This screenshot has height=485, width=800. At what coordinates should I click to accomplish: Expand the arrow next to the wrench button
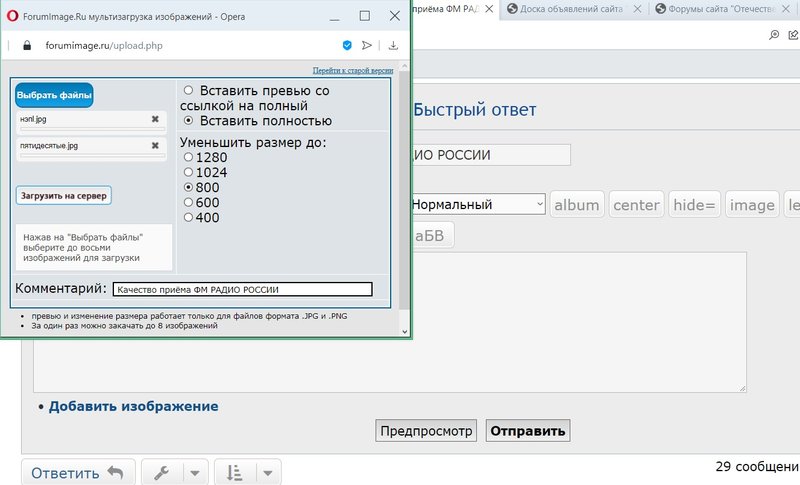195,473
